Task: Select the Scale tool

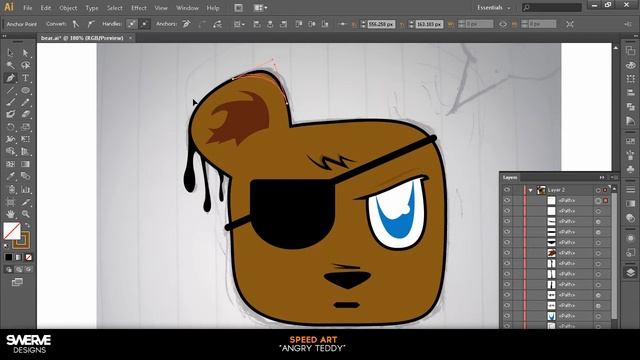Action: pyautogui.click(x=25, y=127)
